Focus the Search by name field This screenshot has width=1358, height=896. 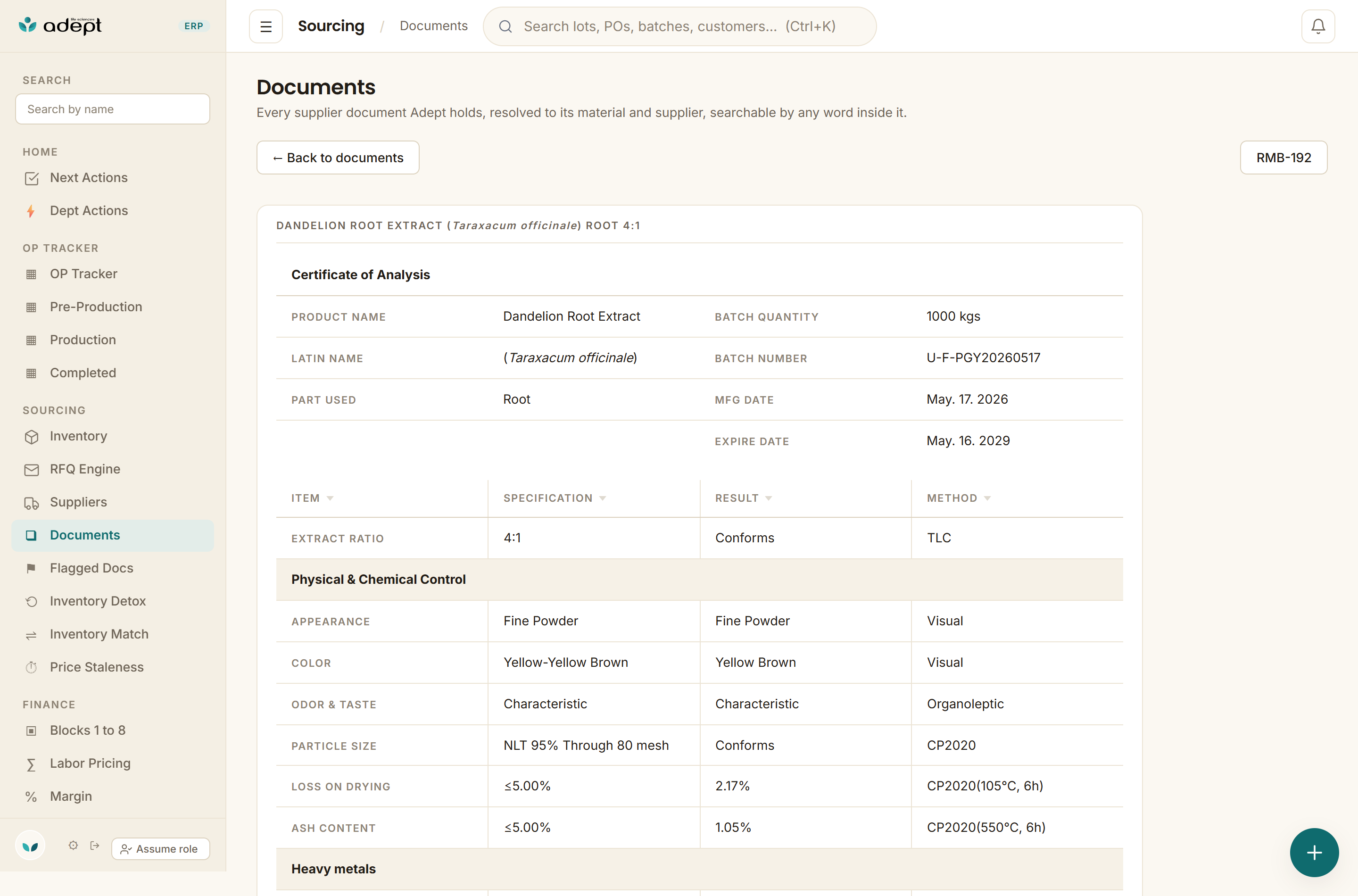tap(113, 109)
